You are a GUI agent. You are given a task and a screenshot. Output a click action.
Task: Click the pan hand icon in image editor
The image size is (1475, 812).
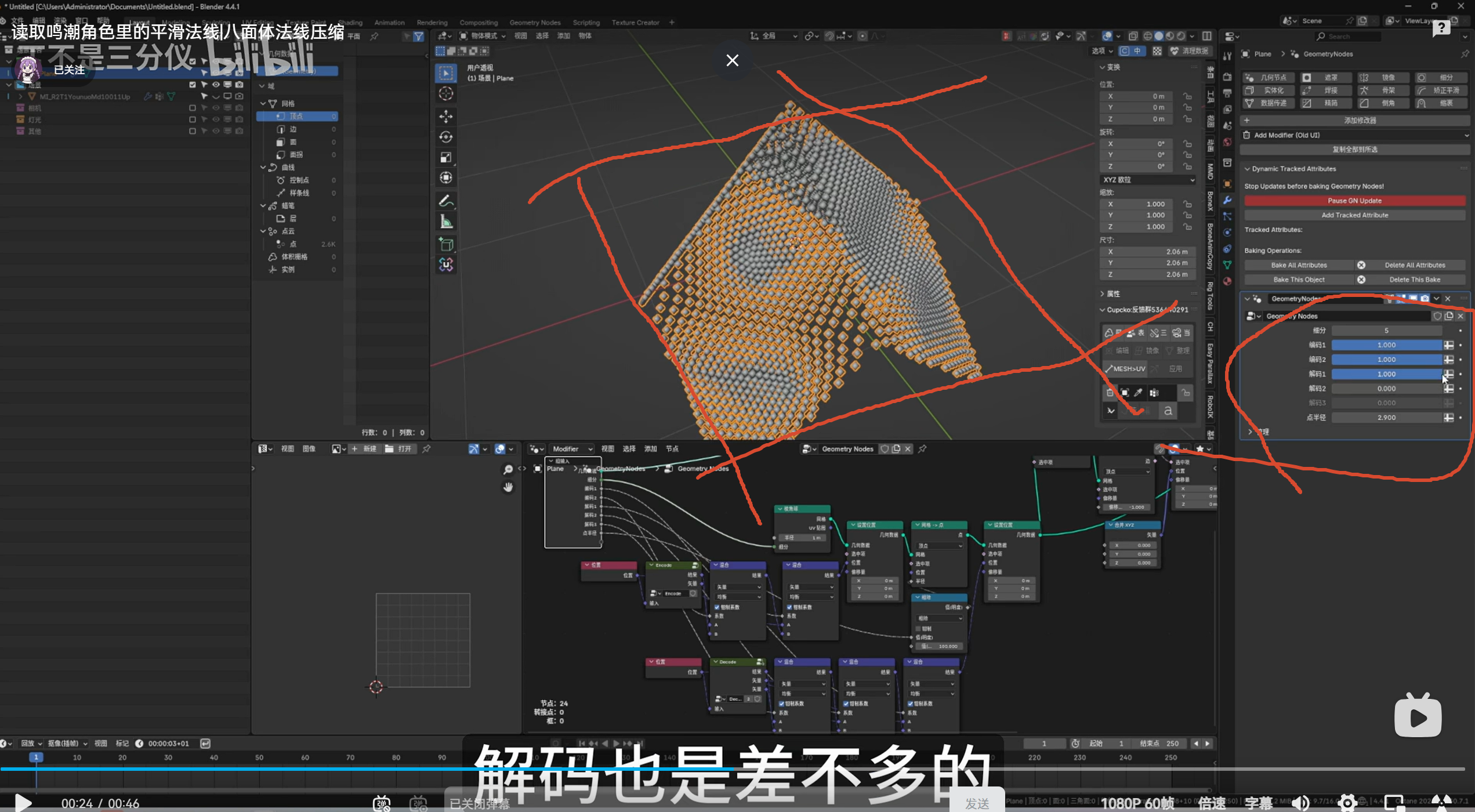[x=508, y=487]
